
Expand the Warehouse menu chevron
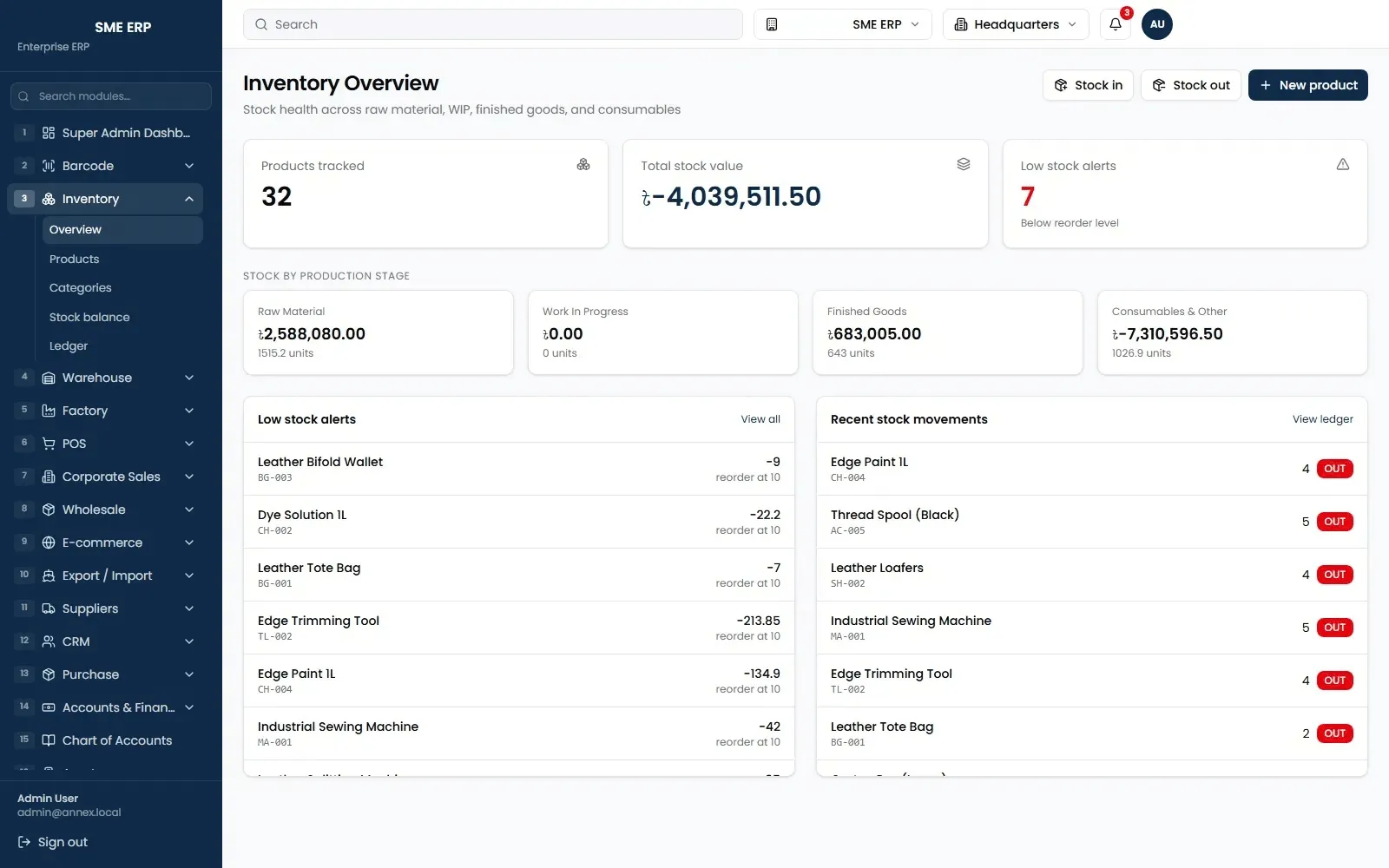[189, 378]
